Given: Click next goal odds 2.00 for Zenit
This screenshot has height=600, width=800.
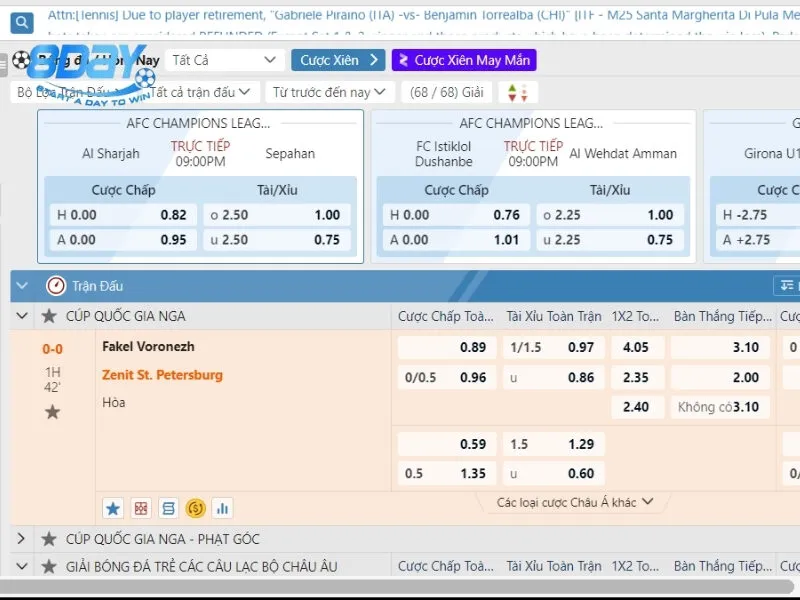Looking at the screenshot, I should tap(720, 378).
